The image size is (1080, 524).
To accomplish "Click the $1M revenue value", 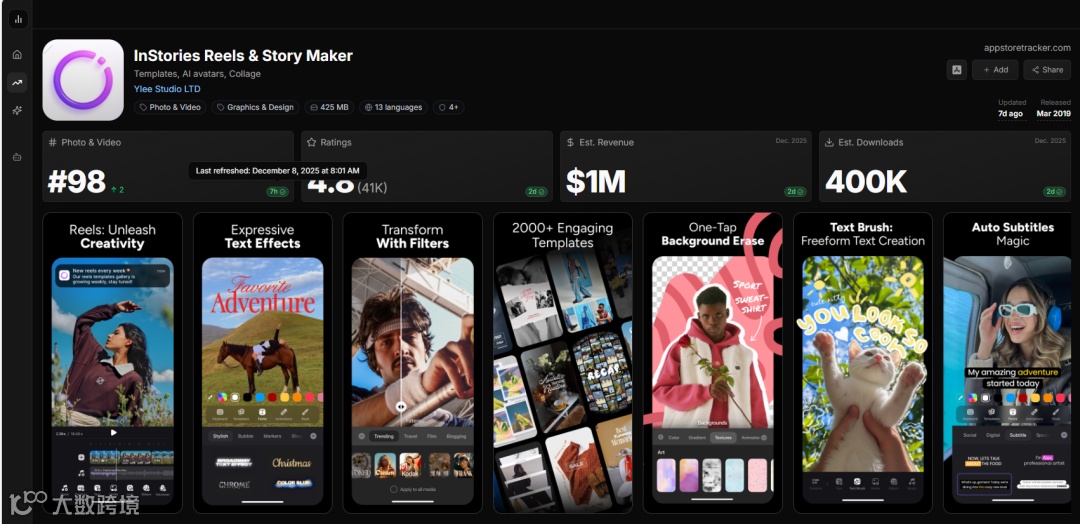I will tap(596, 182).
